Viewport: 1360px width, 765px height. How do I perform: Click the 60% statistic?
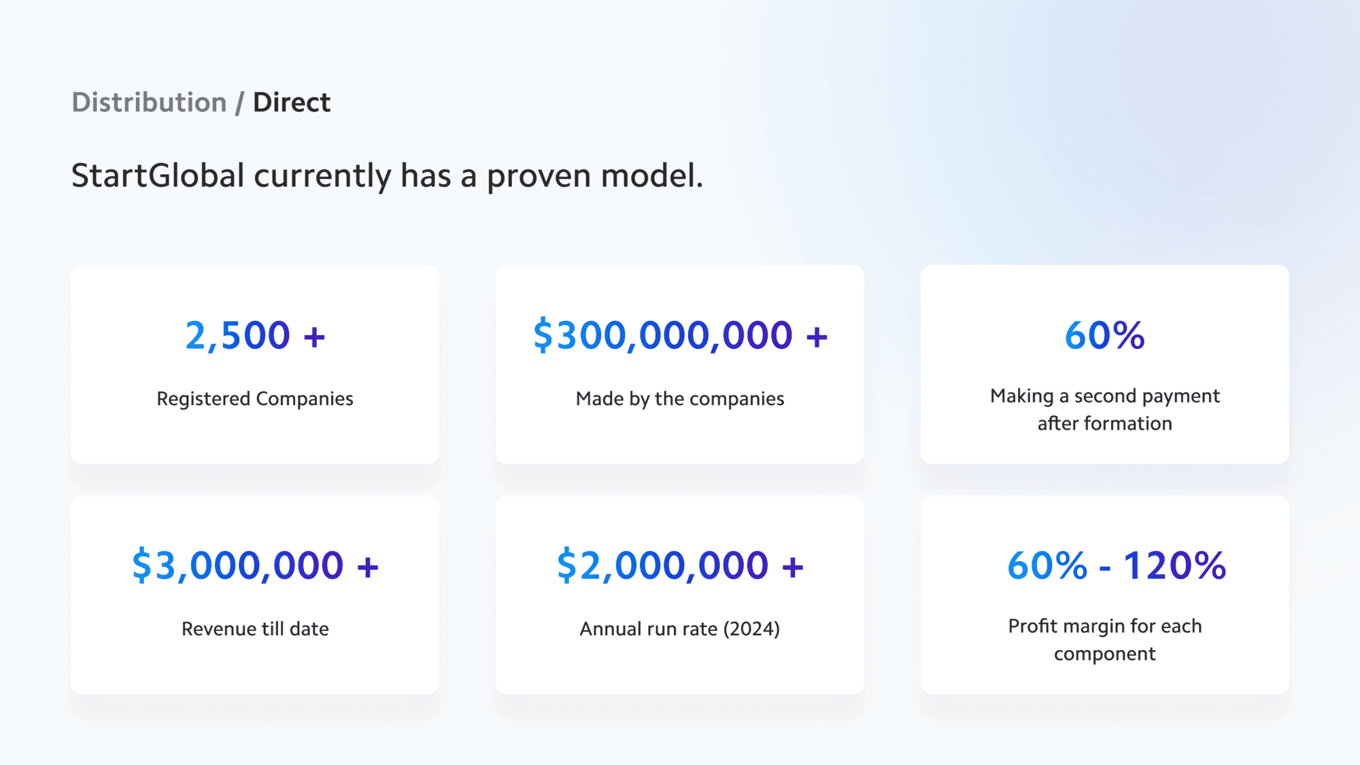point(1105,336)
